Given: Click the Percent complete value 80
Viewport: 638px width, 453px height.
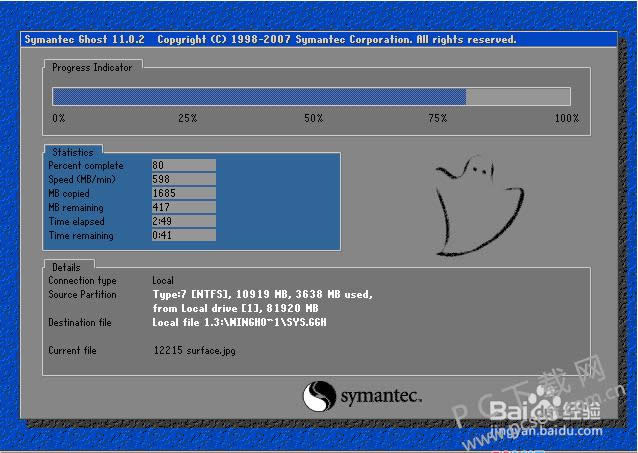Looking at the screenshot, I should tap(184, 165).
